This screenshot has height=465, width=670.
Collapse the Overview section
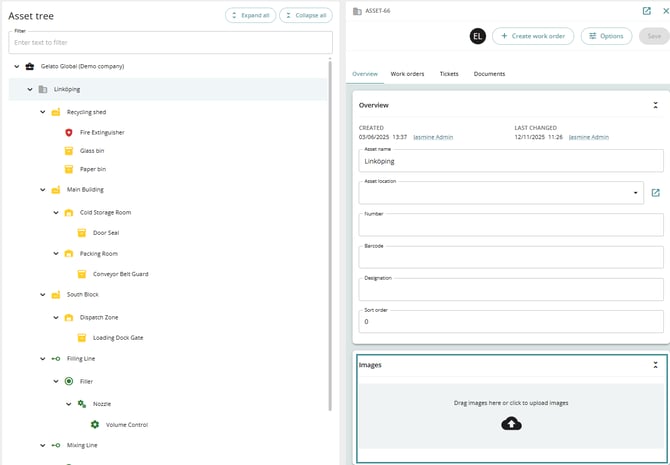(x=655, y=105)
